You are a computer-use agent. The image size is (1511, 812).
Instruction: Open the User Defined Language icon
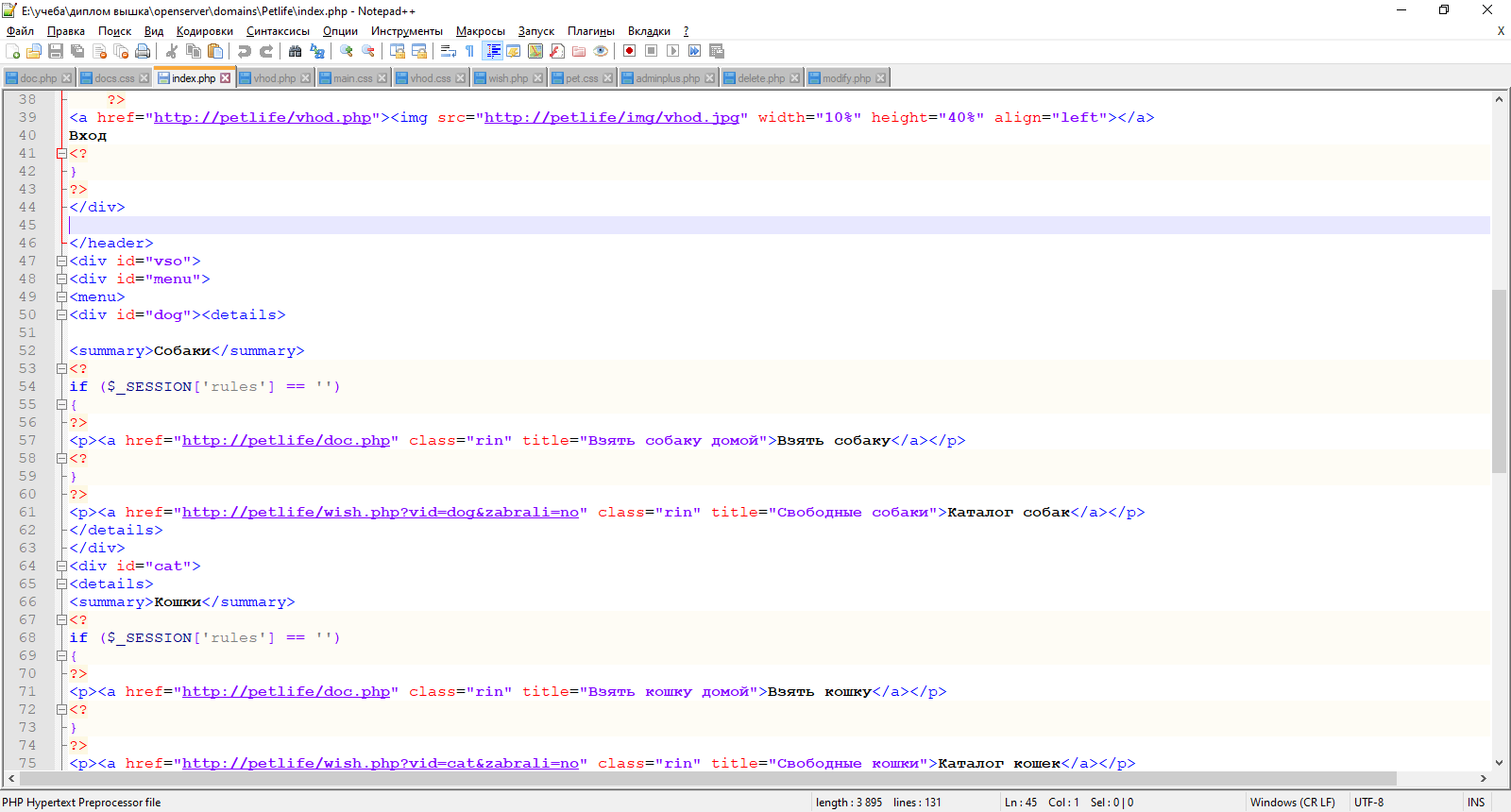point(514,51)
